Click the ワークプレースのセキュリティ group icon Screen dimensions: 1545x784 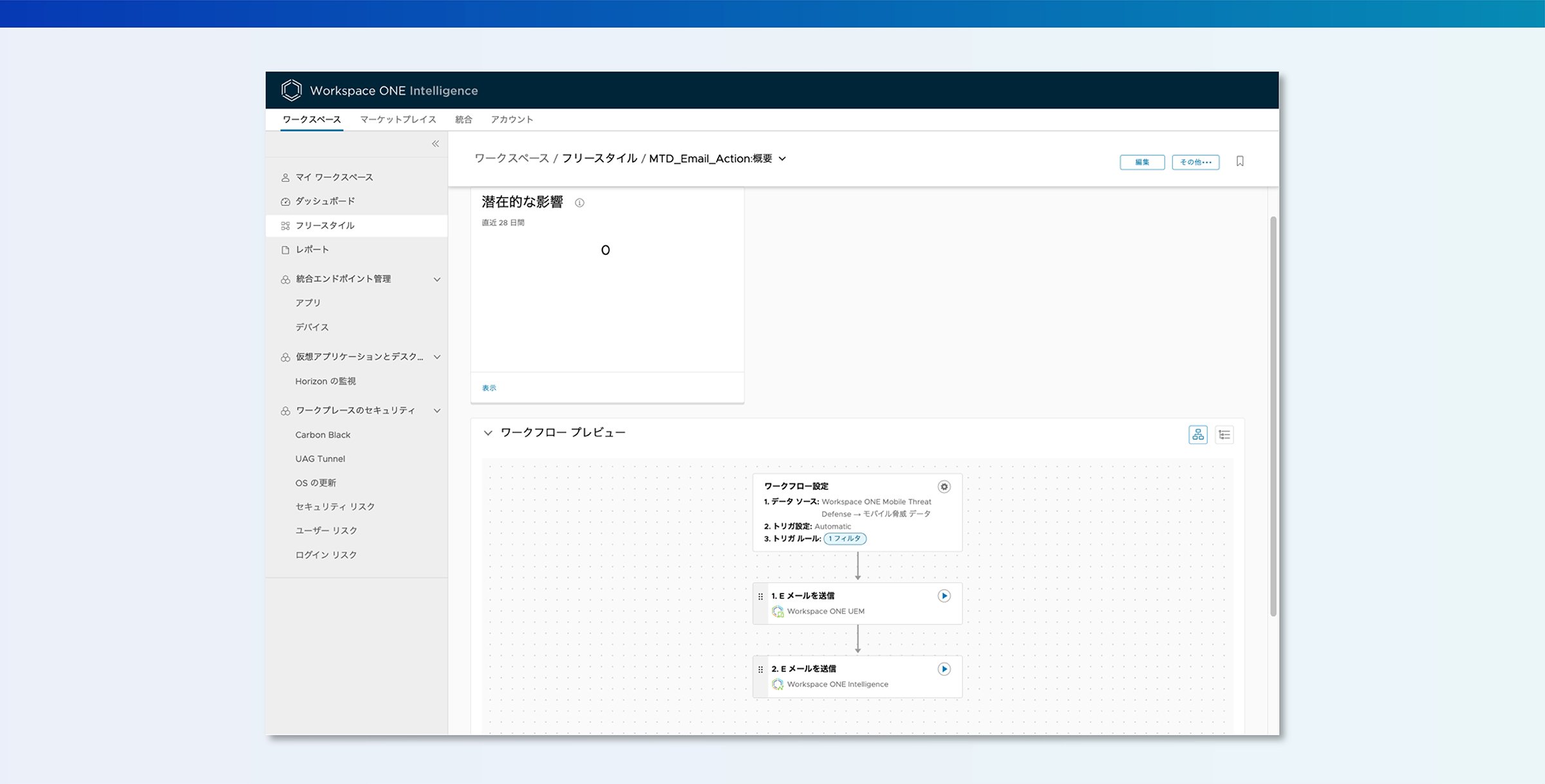click(285, 411)
